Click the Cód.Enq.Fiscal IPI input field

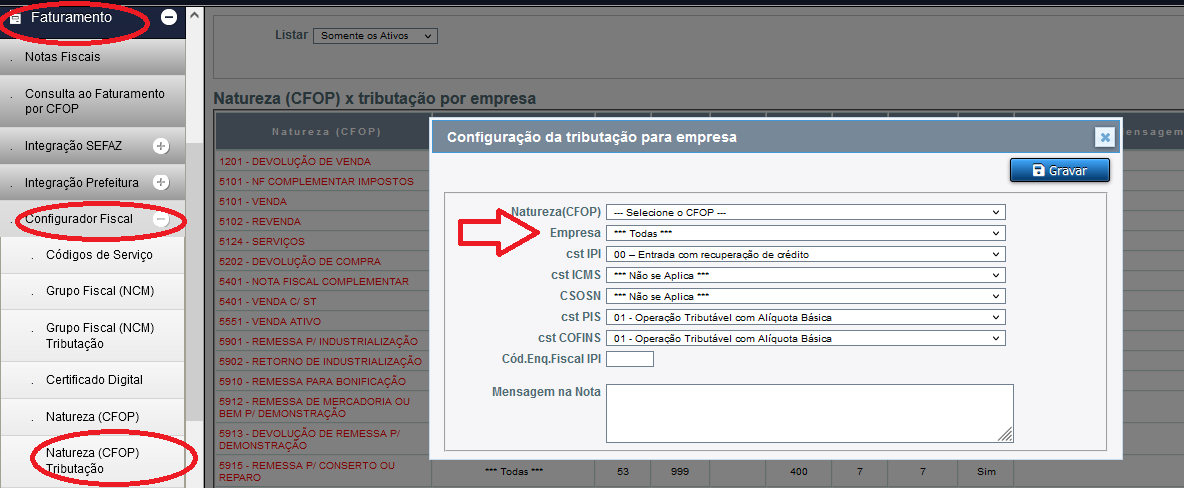coord(629,359)
